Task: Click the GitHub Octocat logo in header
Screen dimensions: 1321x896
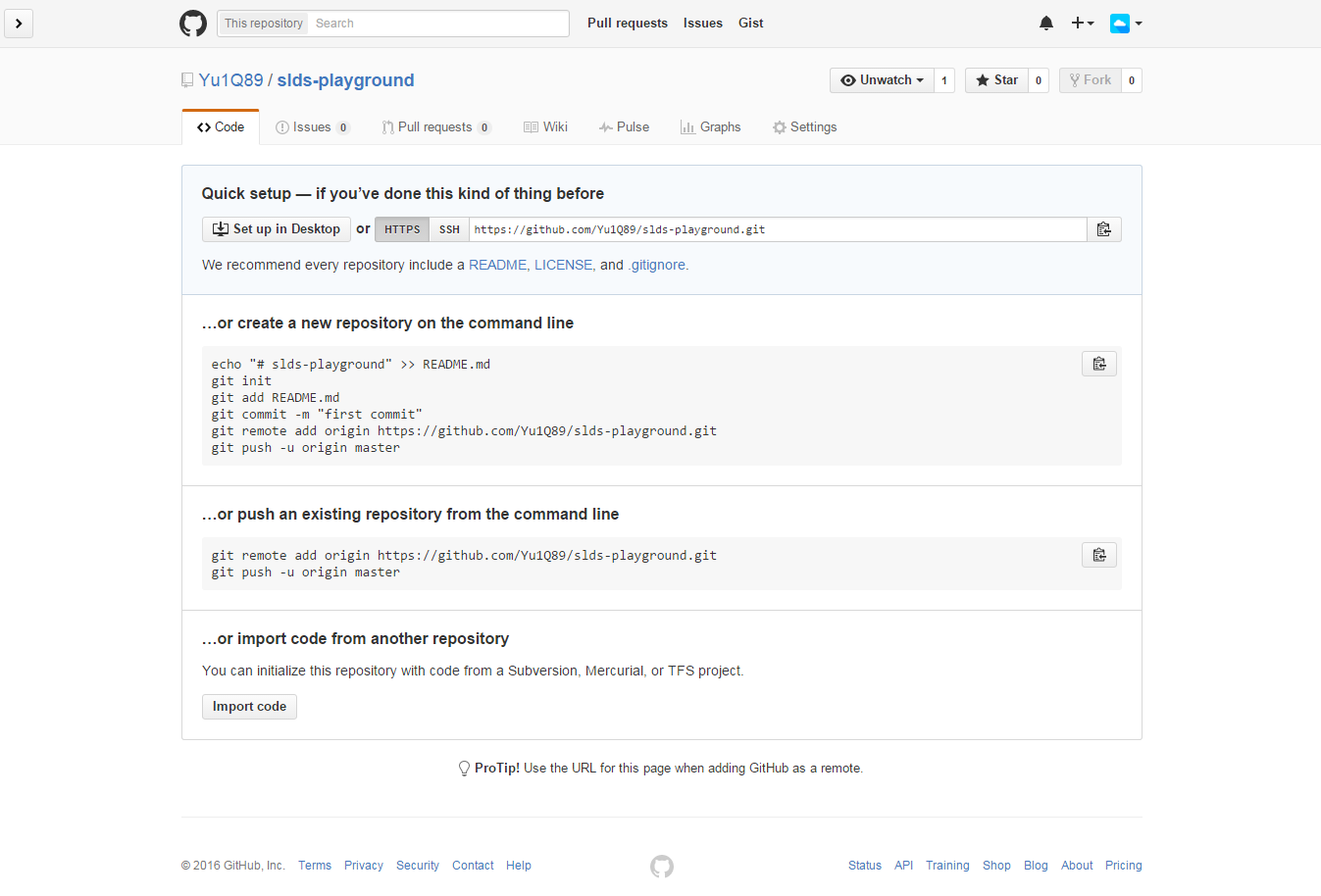Action: [193, 24]
